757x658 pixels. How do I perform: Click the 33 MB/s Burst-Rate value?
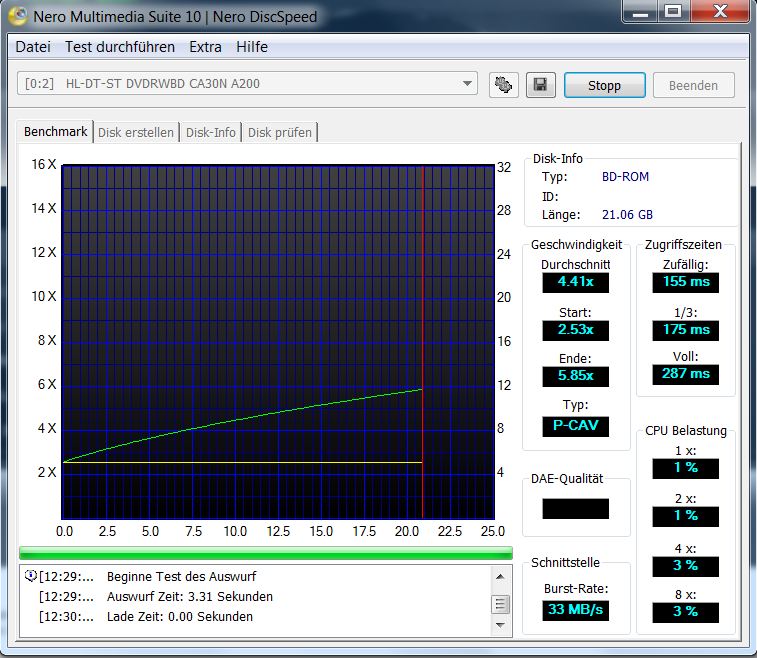click(575, 610)
